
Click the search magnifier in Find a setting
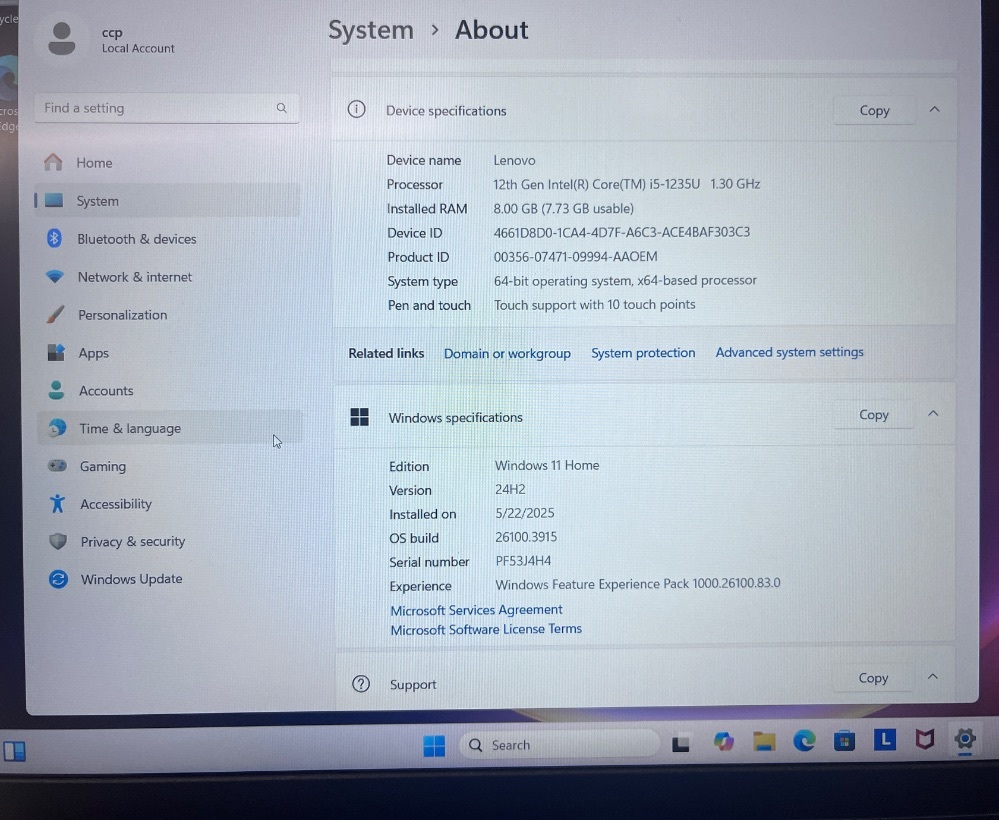[281, 108]
